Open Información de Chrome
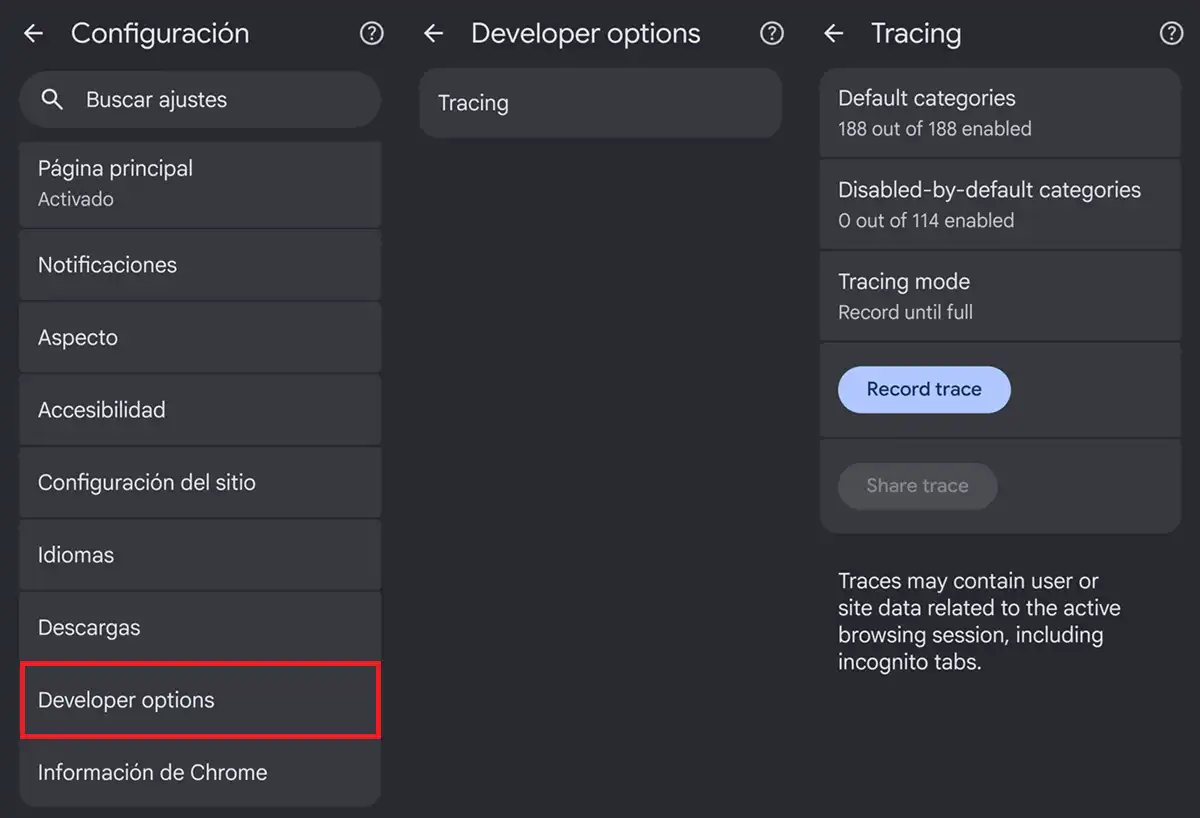This screenshot has height=818, width=1200. pyautogui.click(x=200, y=773)
